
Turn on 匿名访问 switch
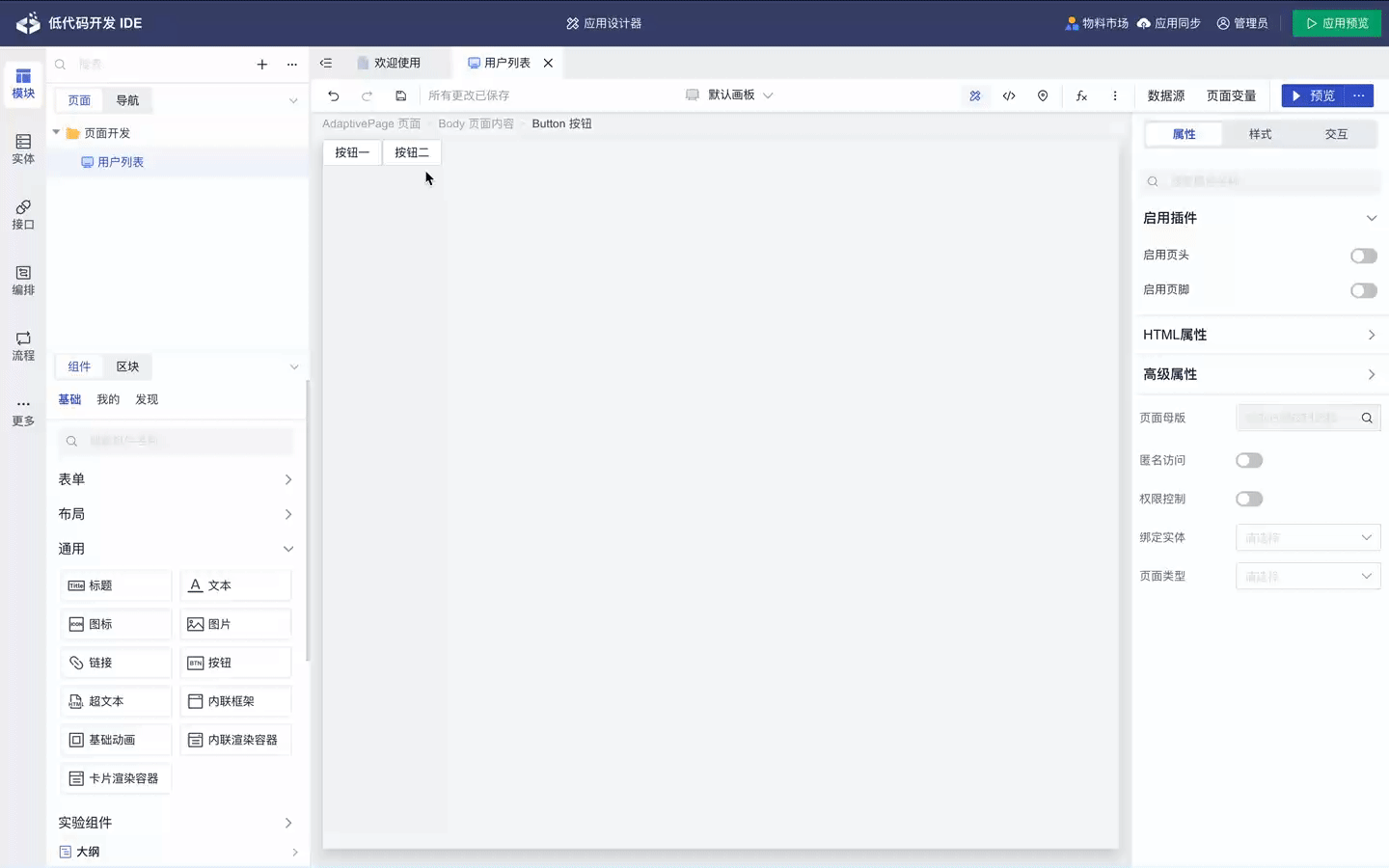point(1249,460)
